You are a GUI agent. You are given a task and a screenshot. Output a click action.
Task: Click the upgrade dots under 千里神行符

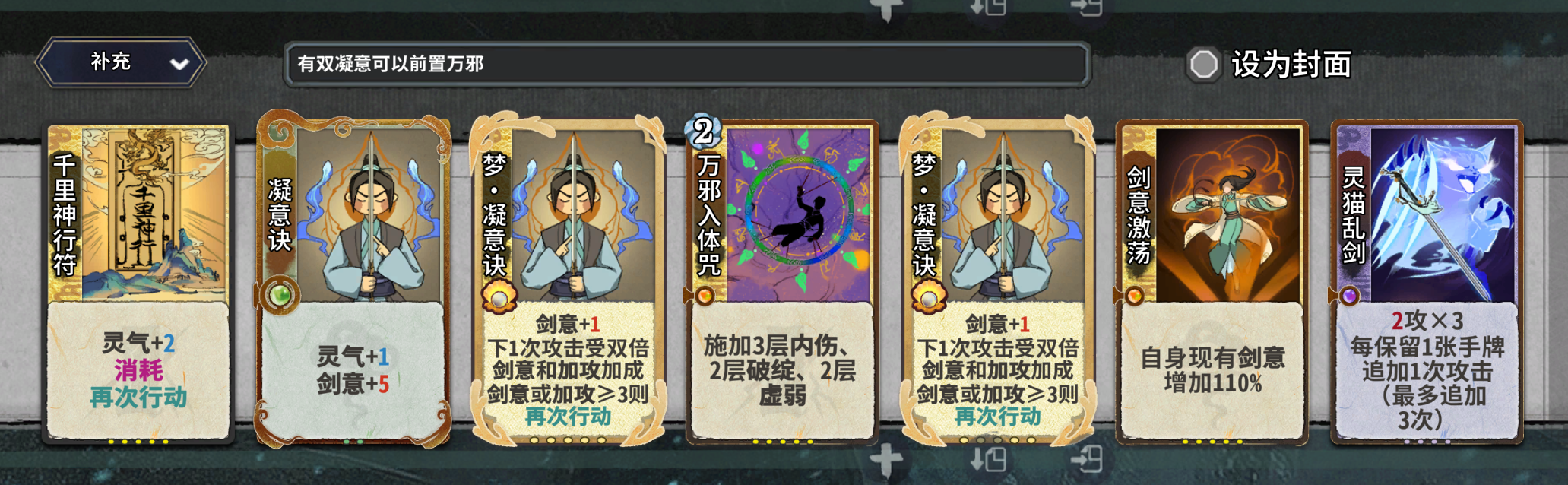(138, 442)
